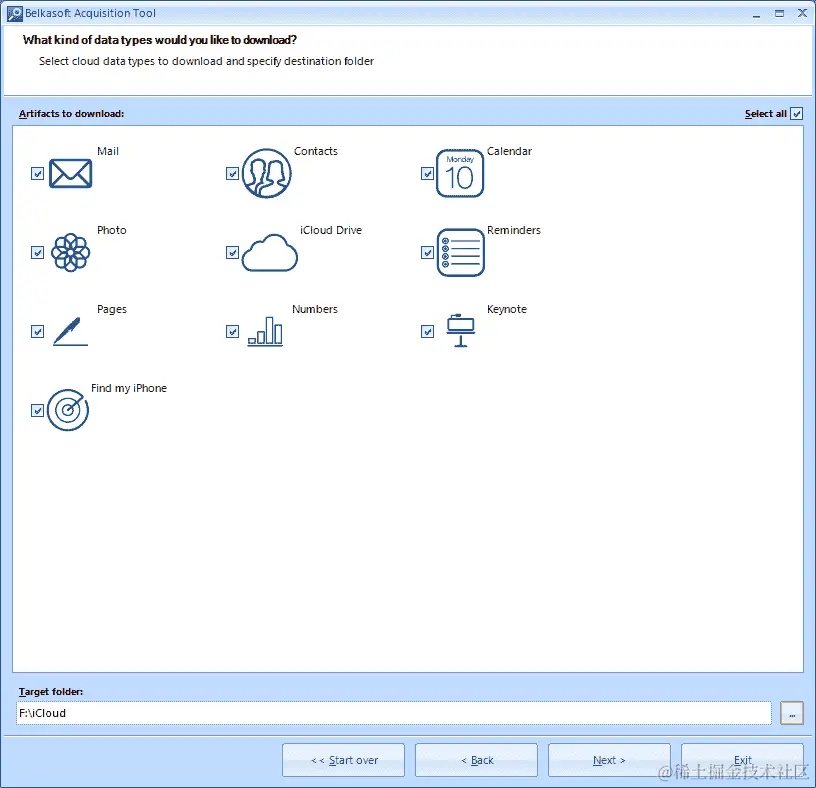Click the Reminders label text
Image resolution: width=816 pixels, height=788 pixels.
click(514, 230)
